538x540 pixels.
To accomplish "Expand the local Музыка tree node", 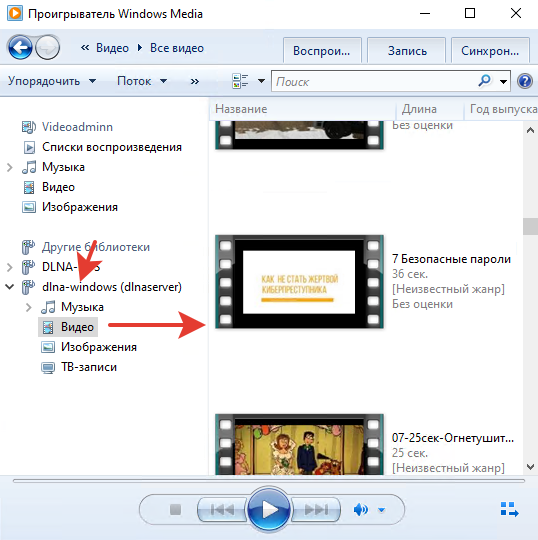I will coord(10,167).
